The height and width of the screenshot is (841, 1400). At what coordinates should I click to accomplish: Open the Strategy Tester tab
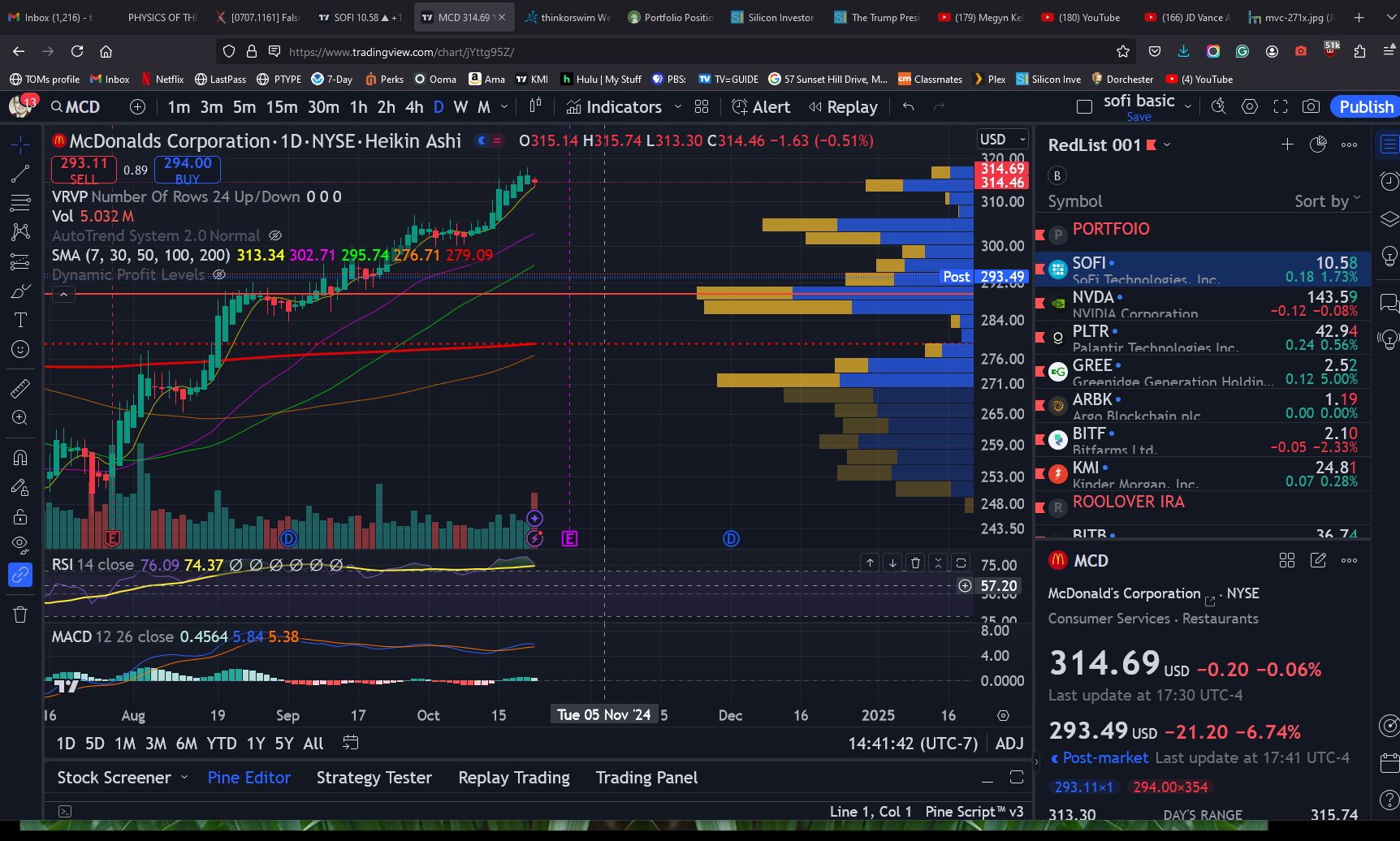click(x=374, y=778)
